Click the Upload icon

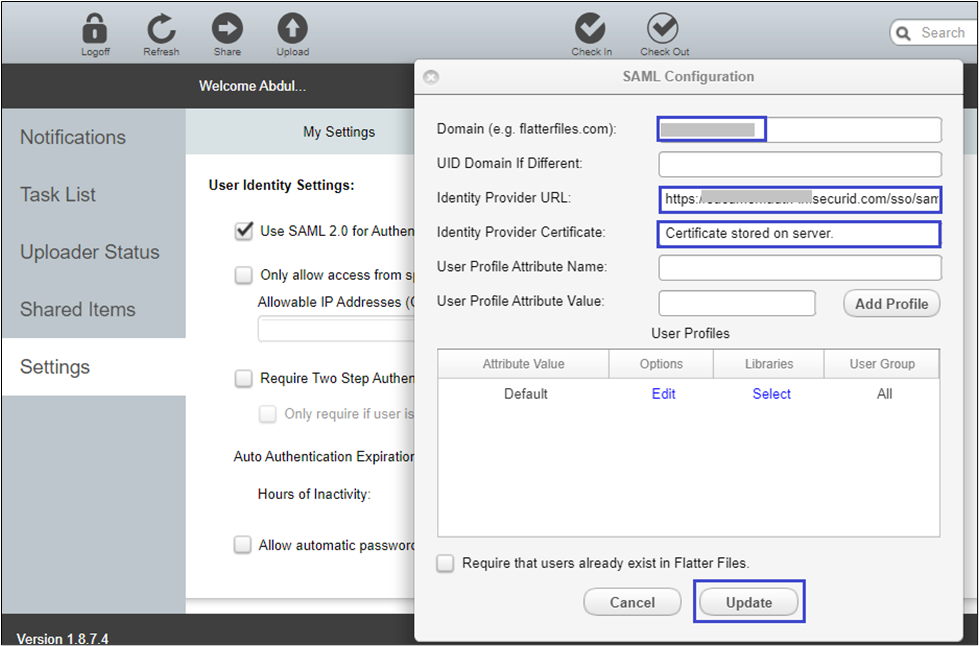tap(292, 29)
